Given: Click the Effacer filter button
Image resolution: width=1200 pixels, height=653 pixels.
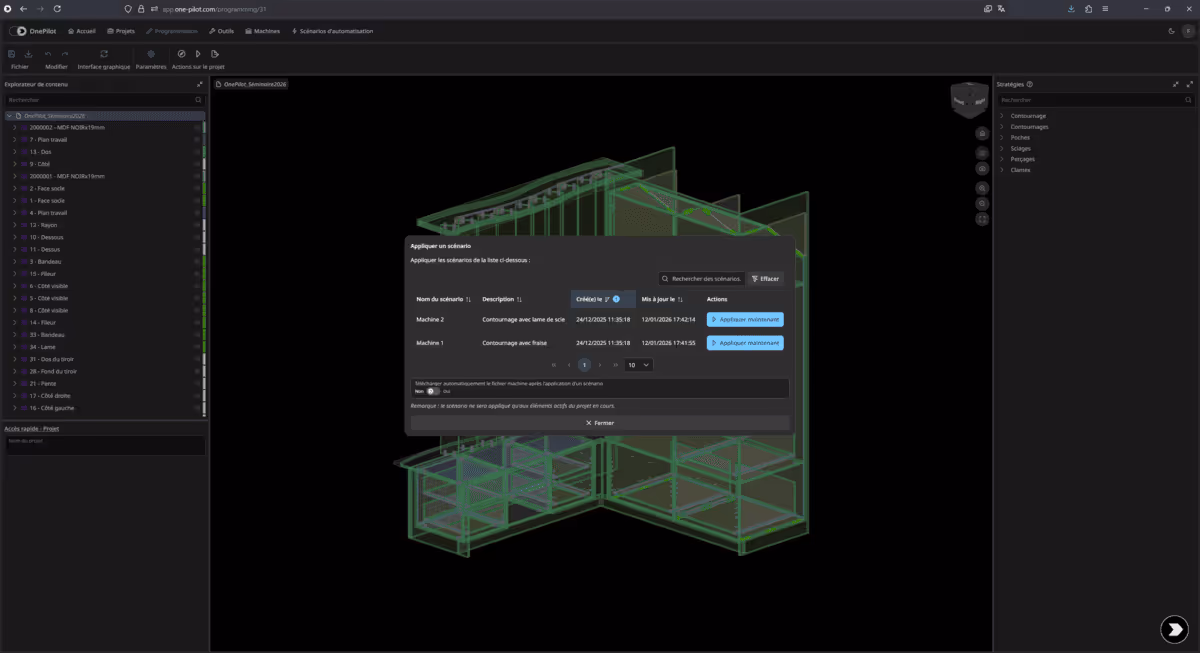Looking at the screenshot, I should [765, 279].
